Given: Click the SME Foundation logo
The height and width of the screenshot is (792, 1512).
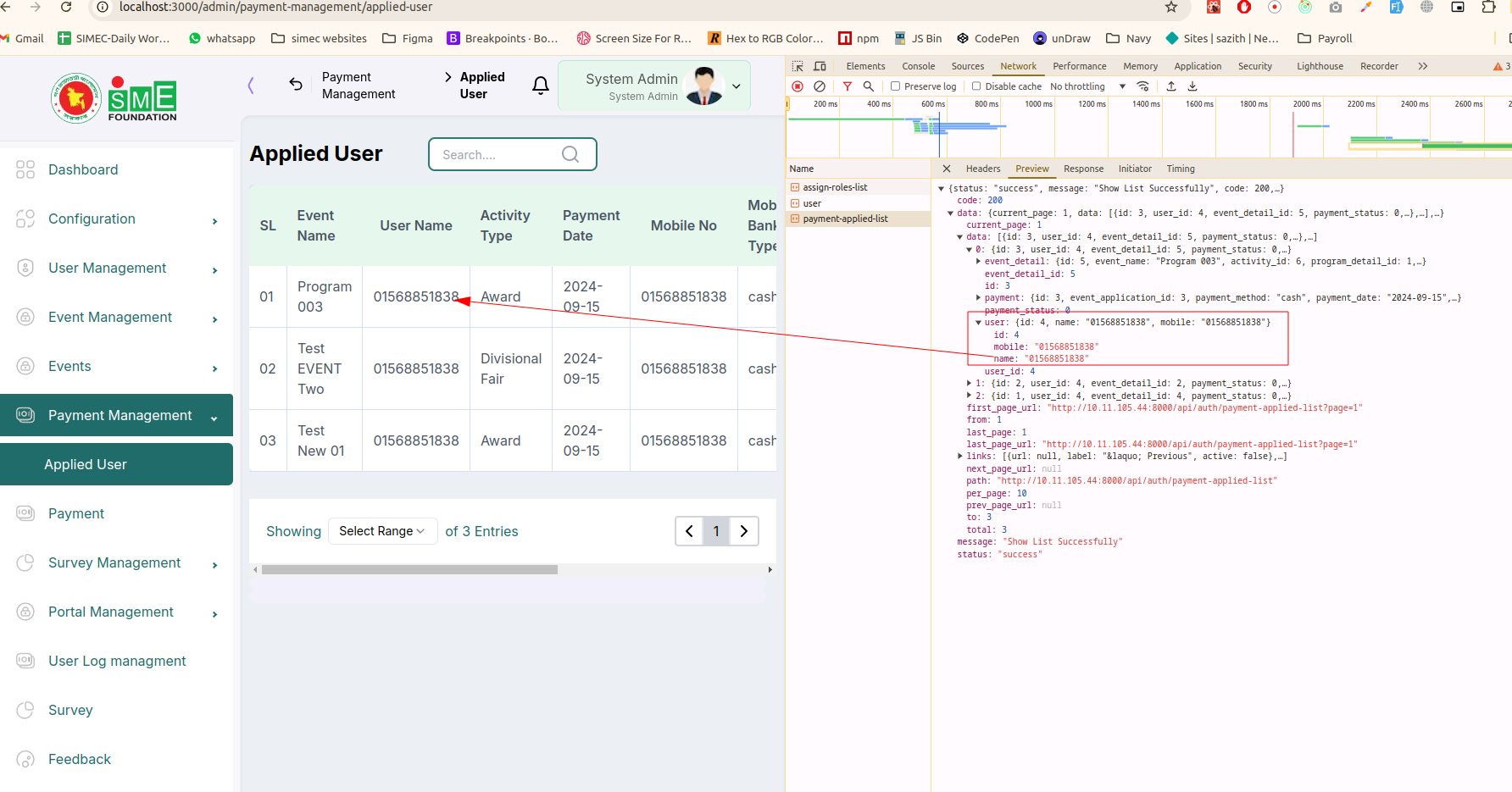Looking at the screenshot, I should (114, 98).
